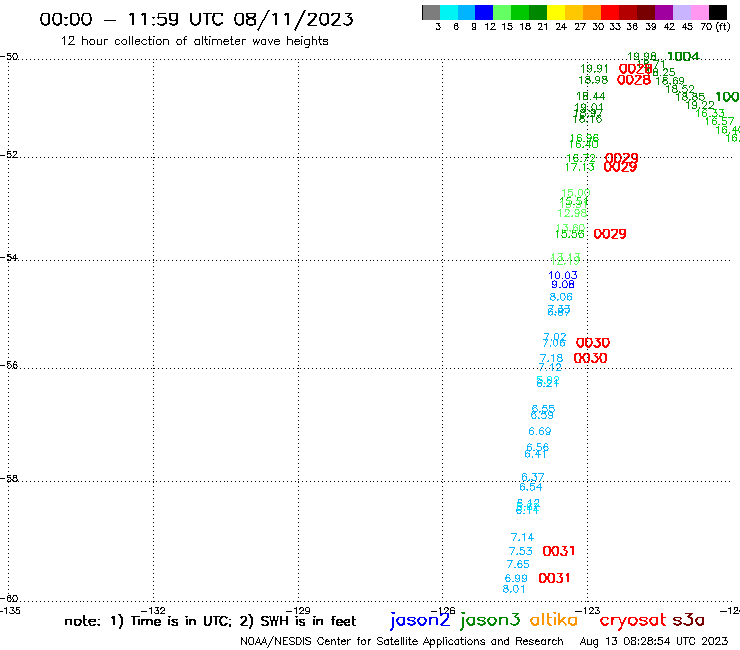Viewport: 740px width, 650px height.
Task: Click the wave height value 8.06
Action: click(x=561, y=297)
